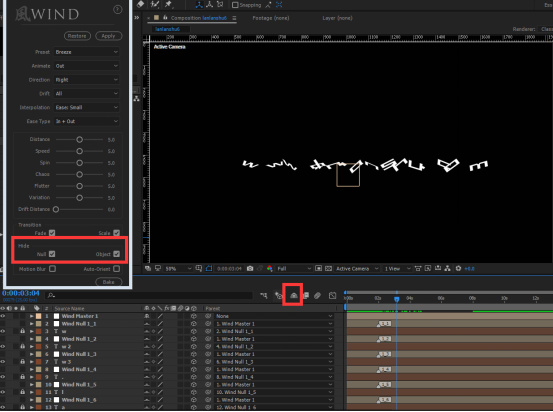Image resolution: width=553 pixels, height=412 pixels.
Task: Click the Bake button in Wind panel
Action: click(x=109, y=282)
